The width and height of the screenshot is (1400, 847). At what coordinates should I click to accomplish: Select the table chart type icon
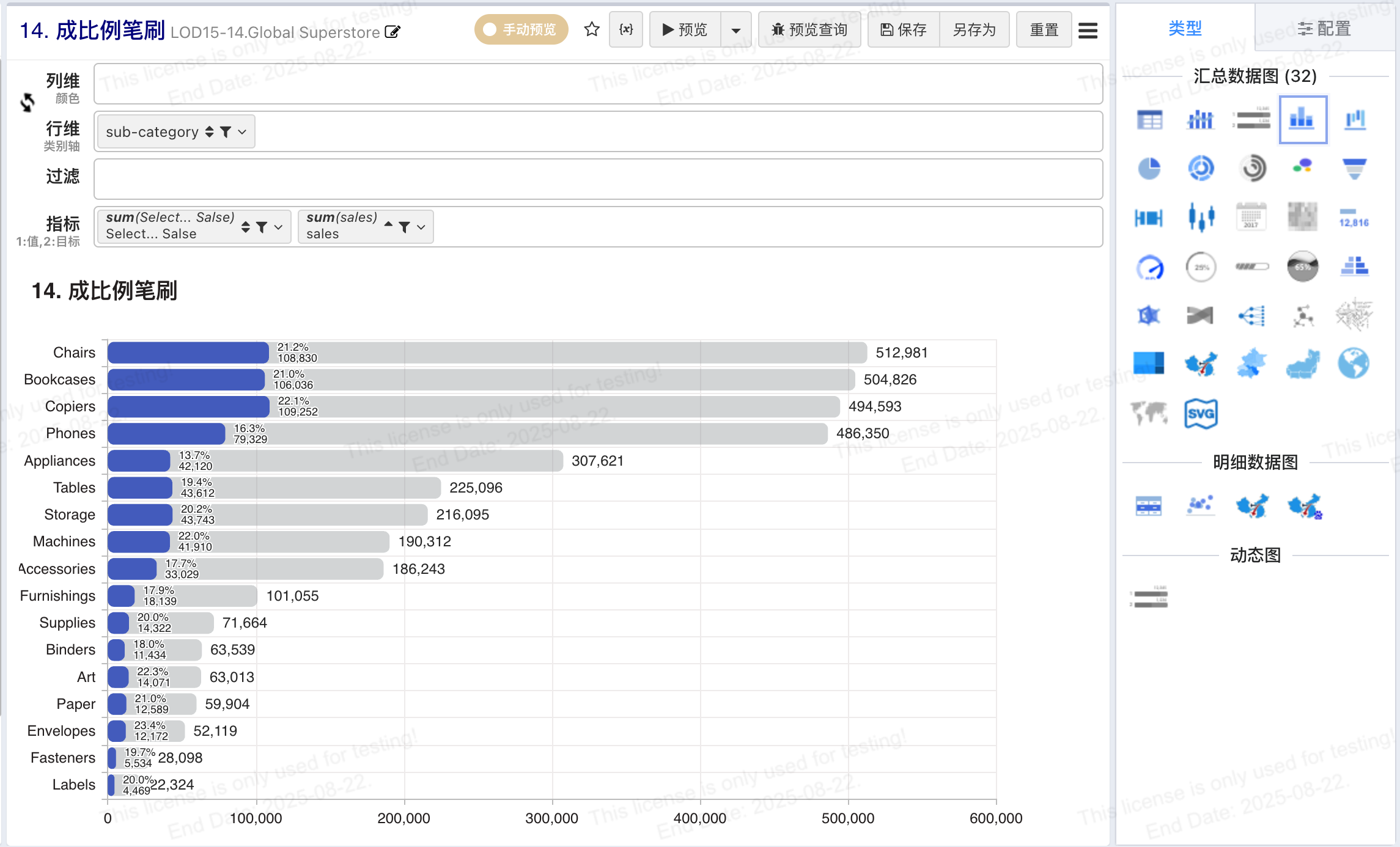[x=1149, y=119]
